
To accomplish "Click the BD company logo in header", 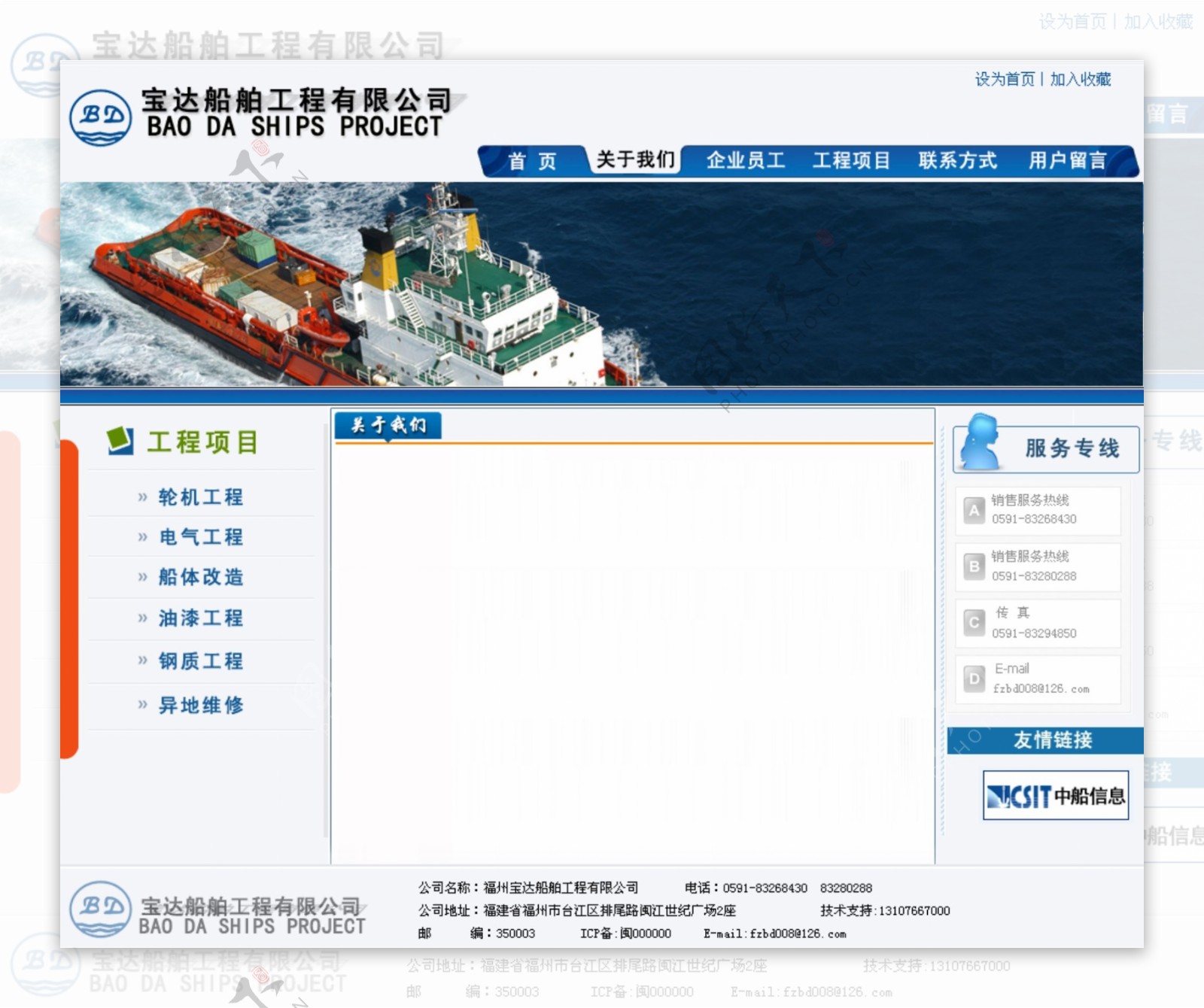I will [x=100, y=117].
